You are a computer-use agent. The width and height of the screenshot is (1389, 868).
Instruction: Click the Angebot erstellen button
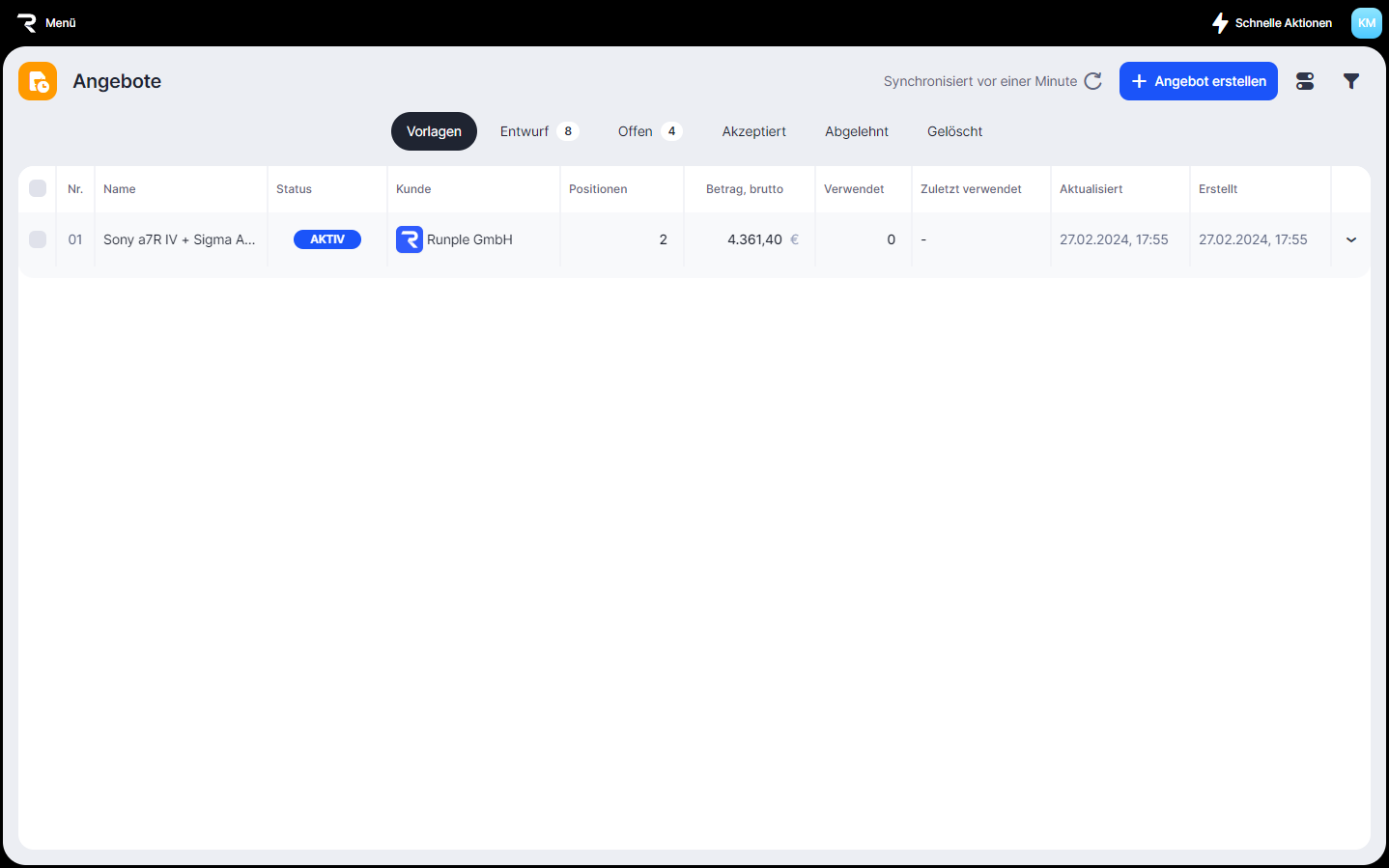pyautogui.click(x=1198, y=81)
